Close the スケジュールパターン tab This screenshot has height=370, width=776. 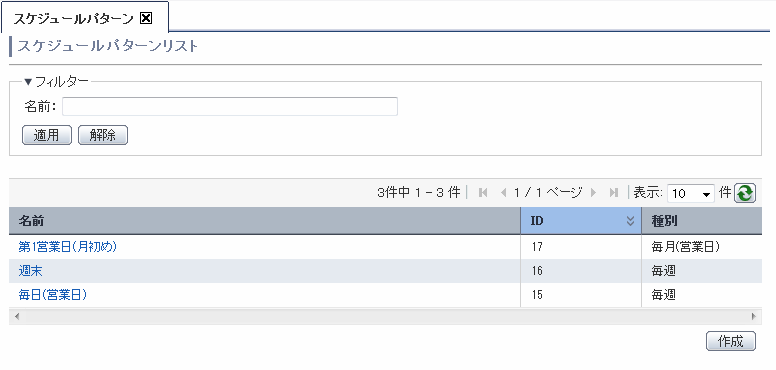tap(146, 18)
